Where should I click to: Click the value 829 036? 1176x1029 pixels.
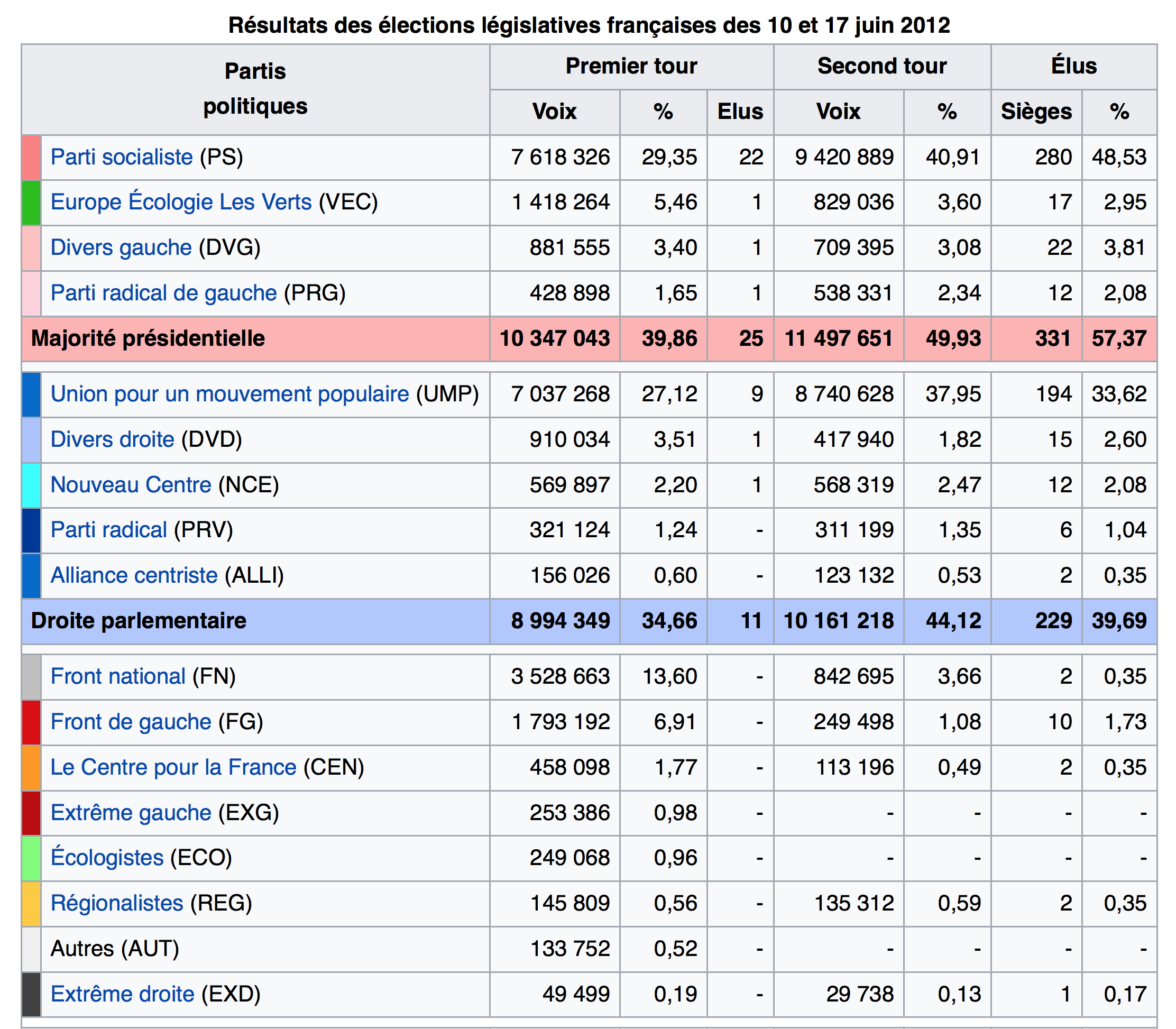(x=853, y=202)
